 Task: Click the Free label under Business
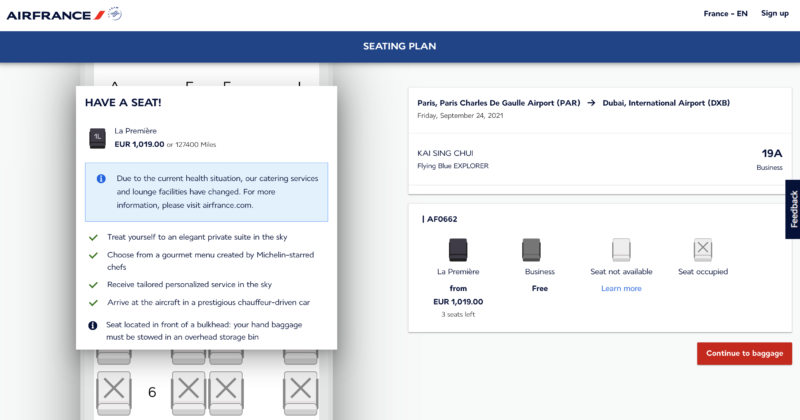(539, 288)
